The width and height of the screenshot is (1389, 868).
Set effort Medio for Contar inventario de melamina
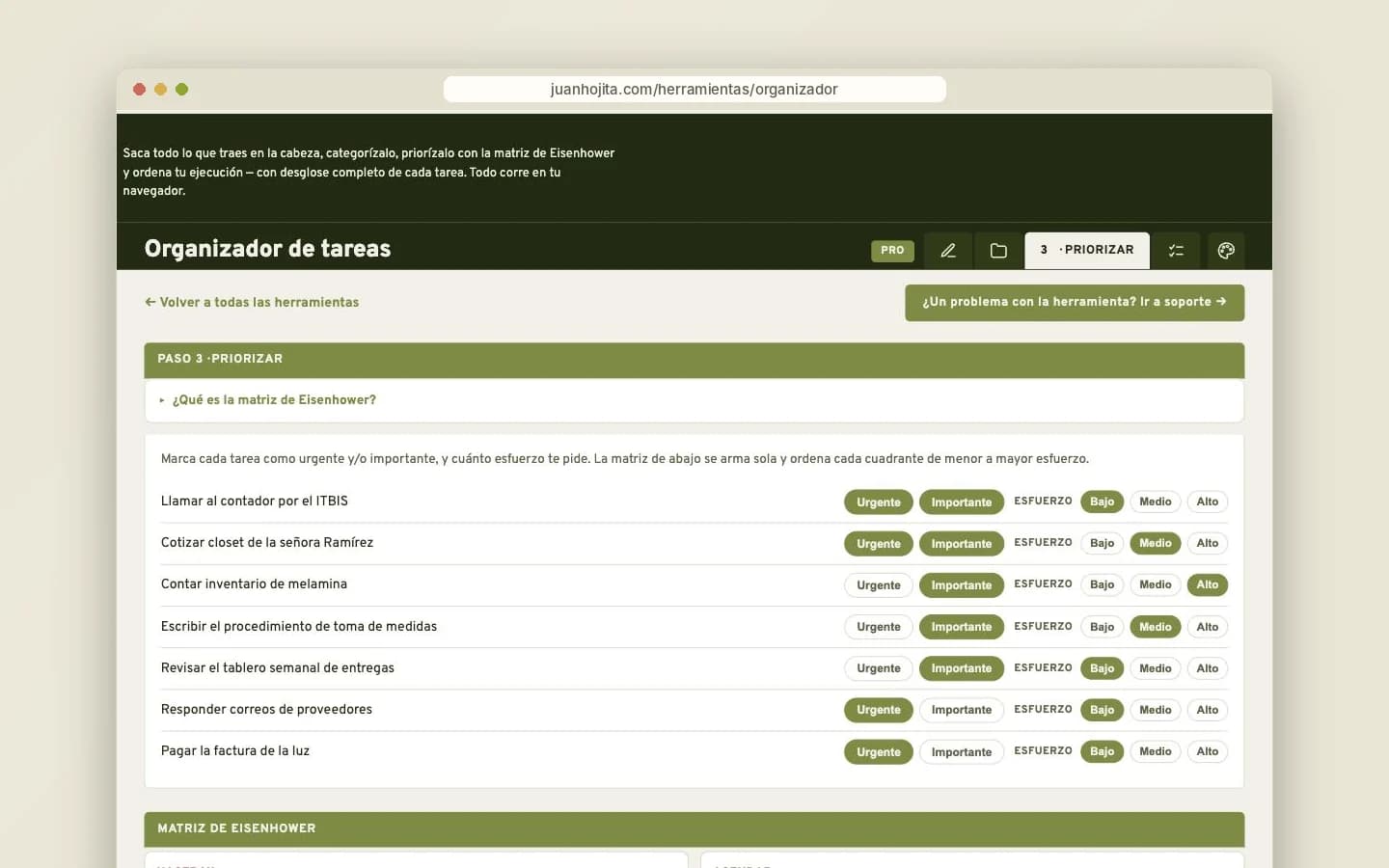[x=1156, y=584]
